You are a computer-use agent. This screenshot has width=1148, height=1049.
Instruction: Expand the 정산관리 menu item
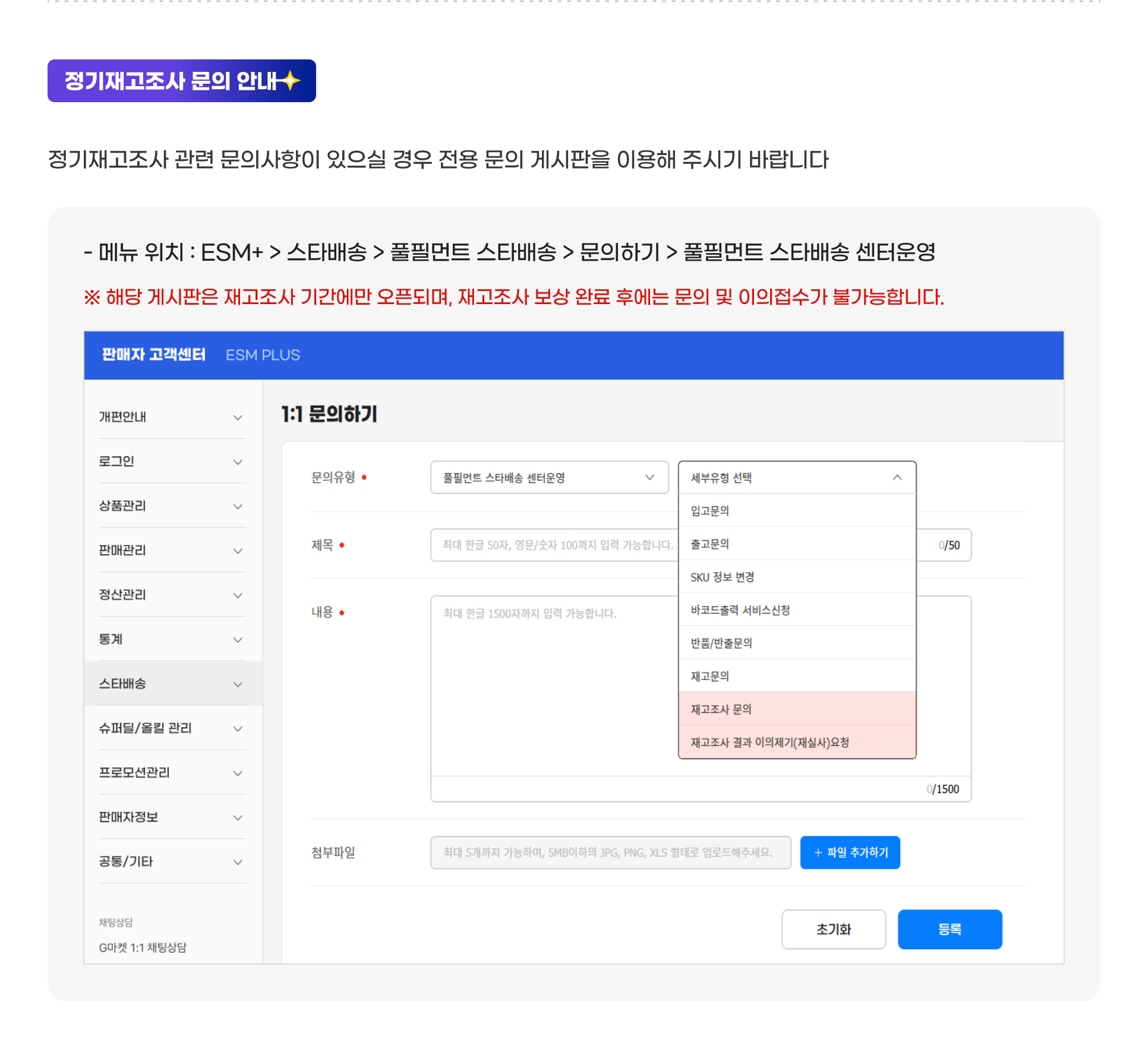(171, 595)
